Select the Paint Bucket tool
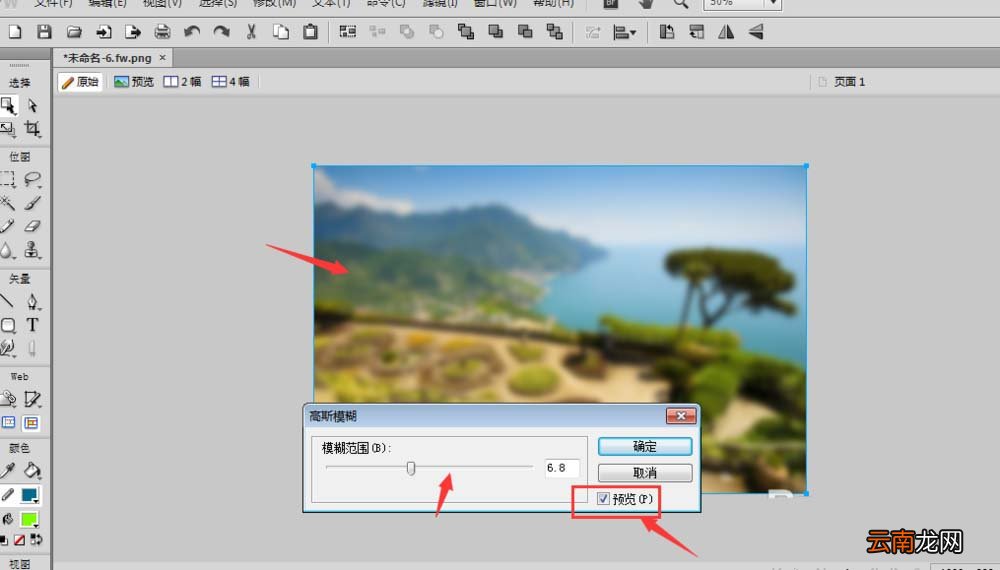1000x570 pixels. (32, 471)
